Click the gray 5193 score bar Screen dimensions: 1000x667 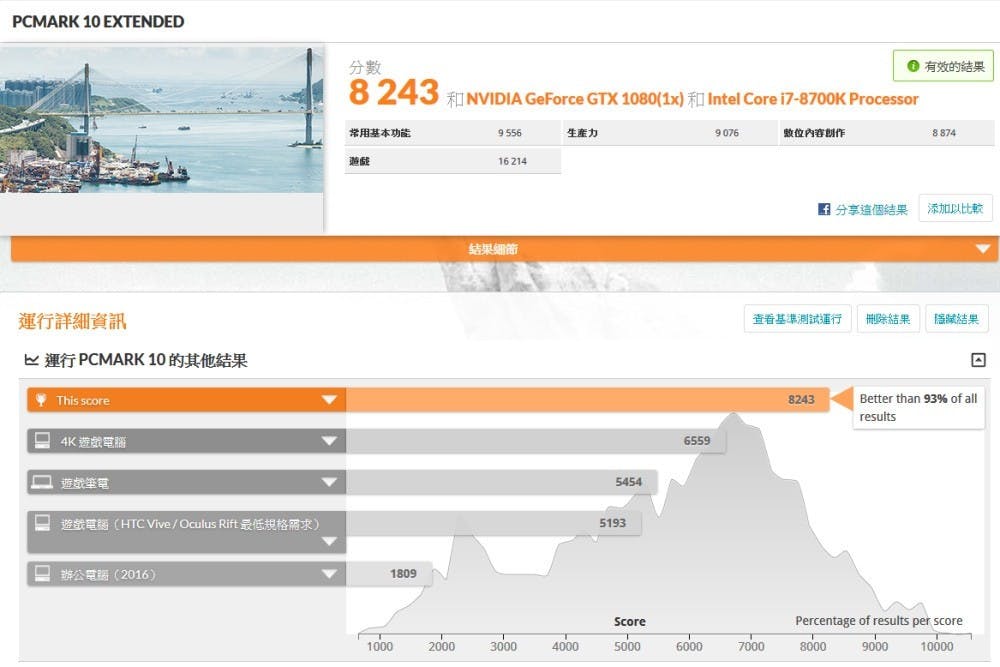494,523
